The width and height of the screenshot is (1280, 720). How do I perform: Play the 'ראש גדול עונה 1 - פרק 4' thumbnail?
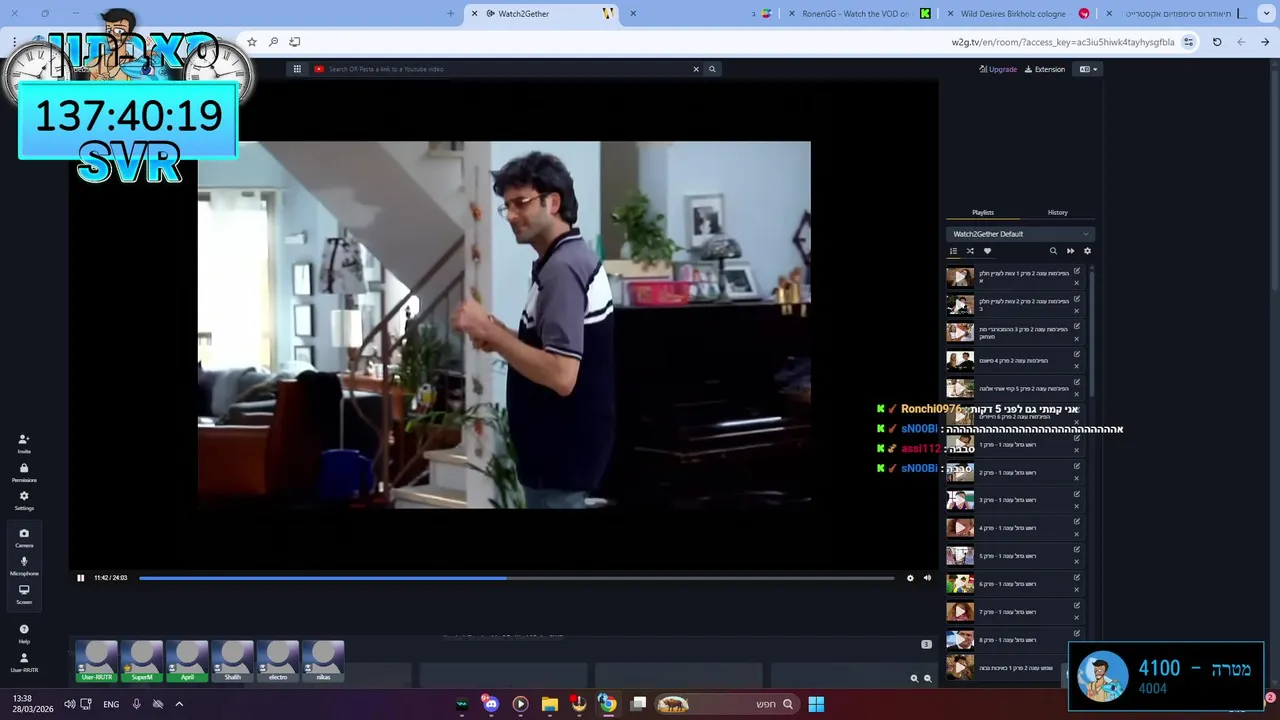tap(960, 528)
